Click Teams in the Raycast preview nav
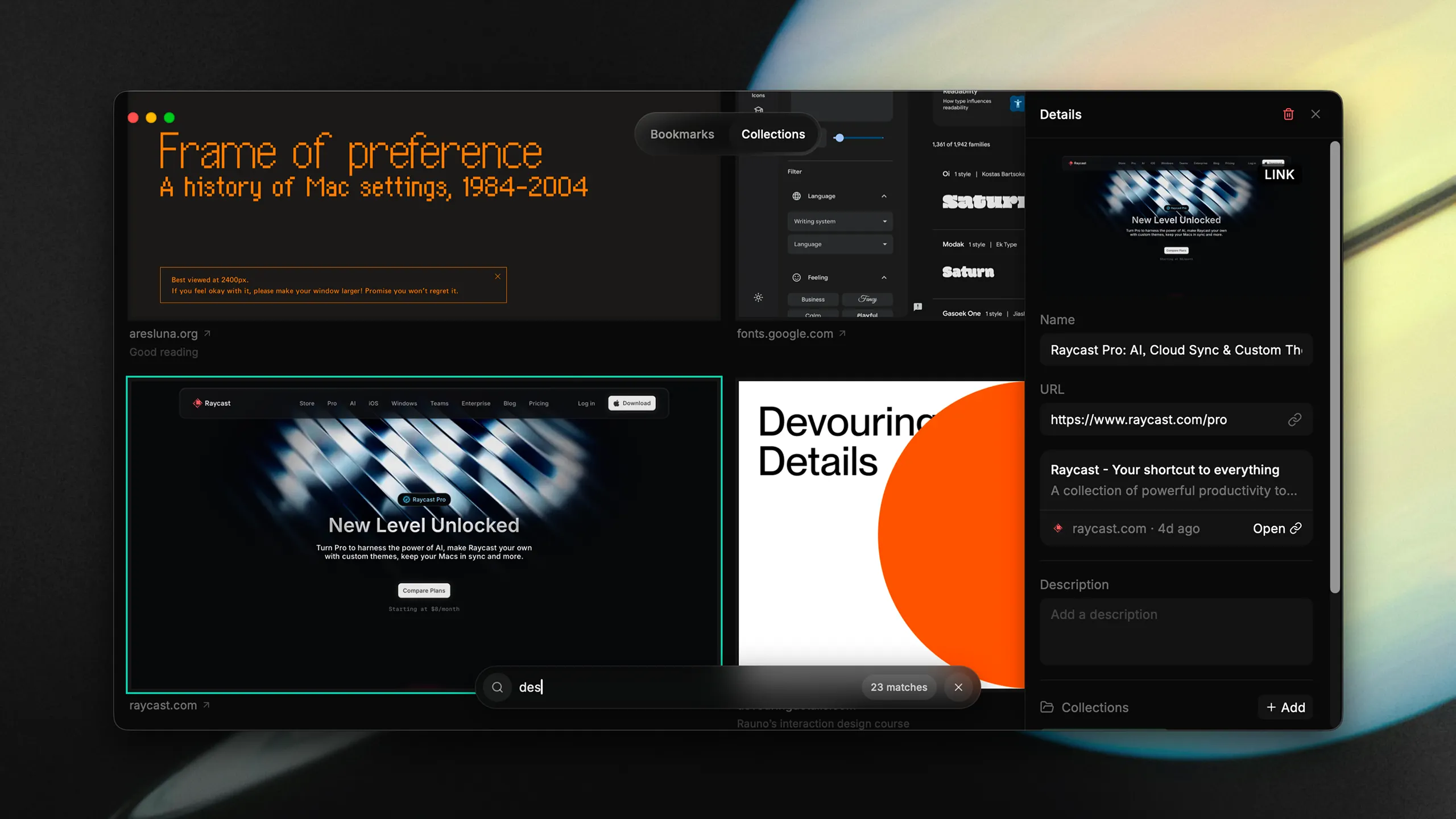 pyautogui.click(x=439, y=403)
